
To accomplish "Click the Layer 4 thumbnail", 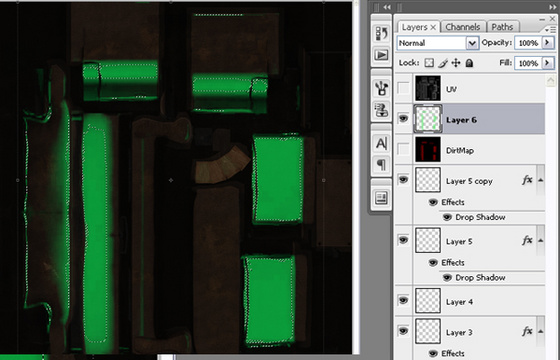I will (x=428, y=301).
